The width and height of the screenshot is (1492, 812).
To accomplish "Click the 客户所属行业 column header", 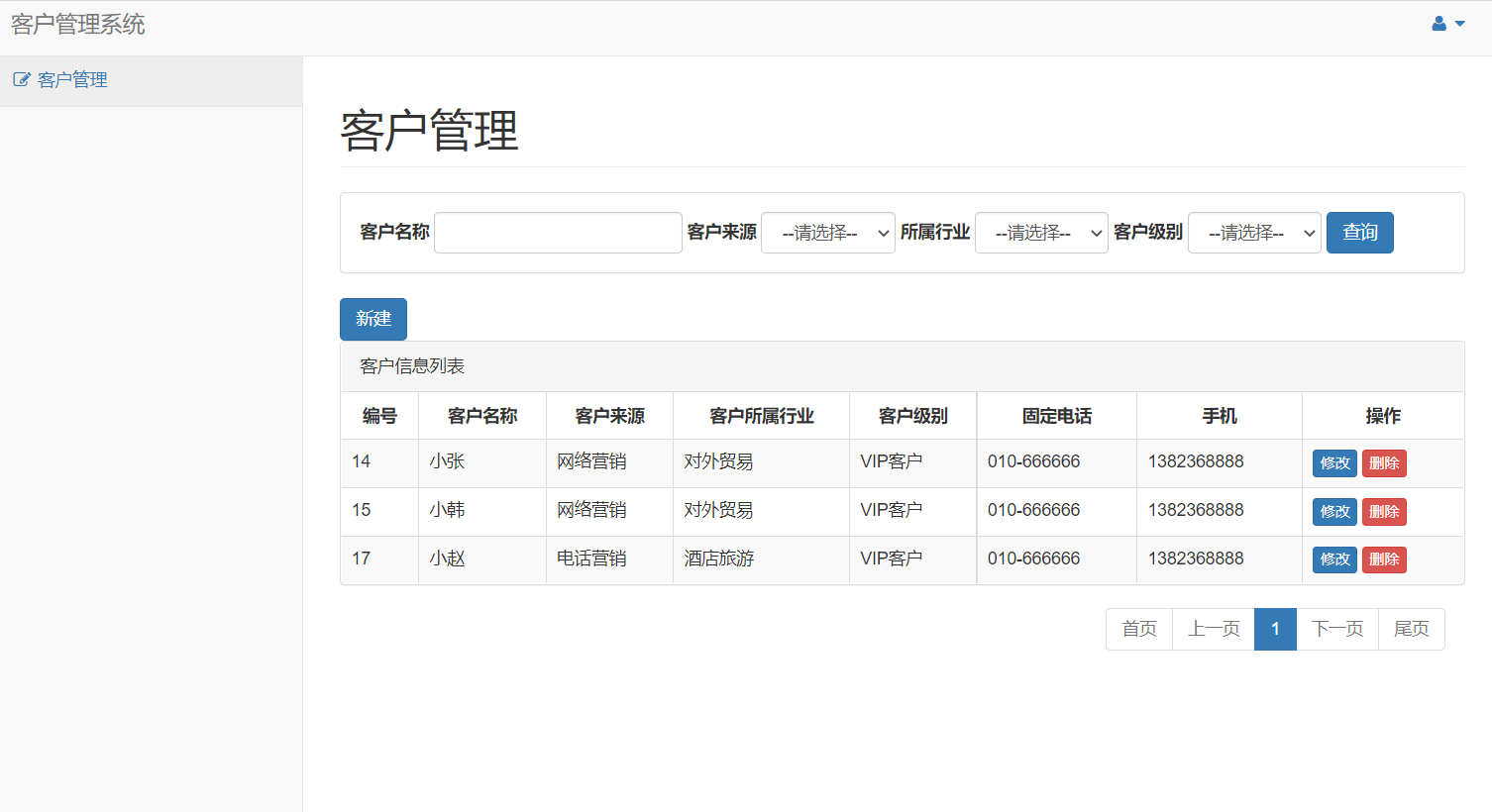I will 761,416.
